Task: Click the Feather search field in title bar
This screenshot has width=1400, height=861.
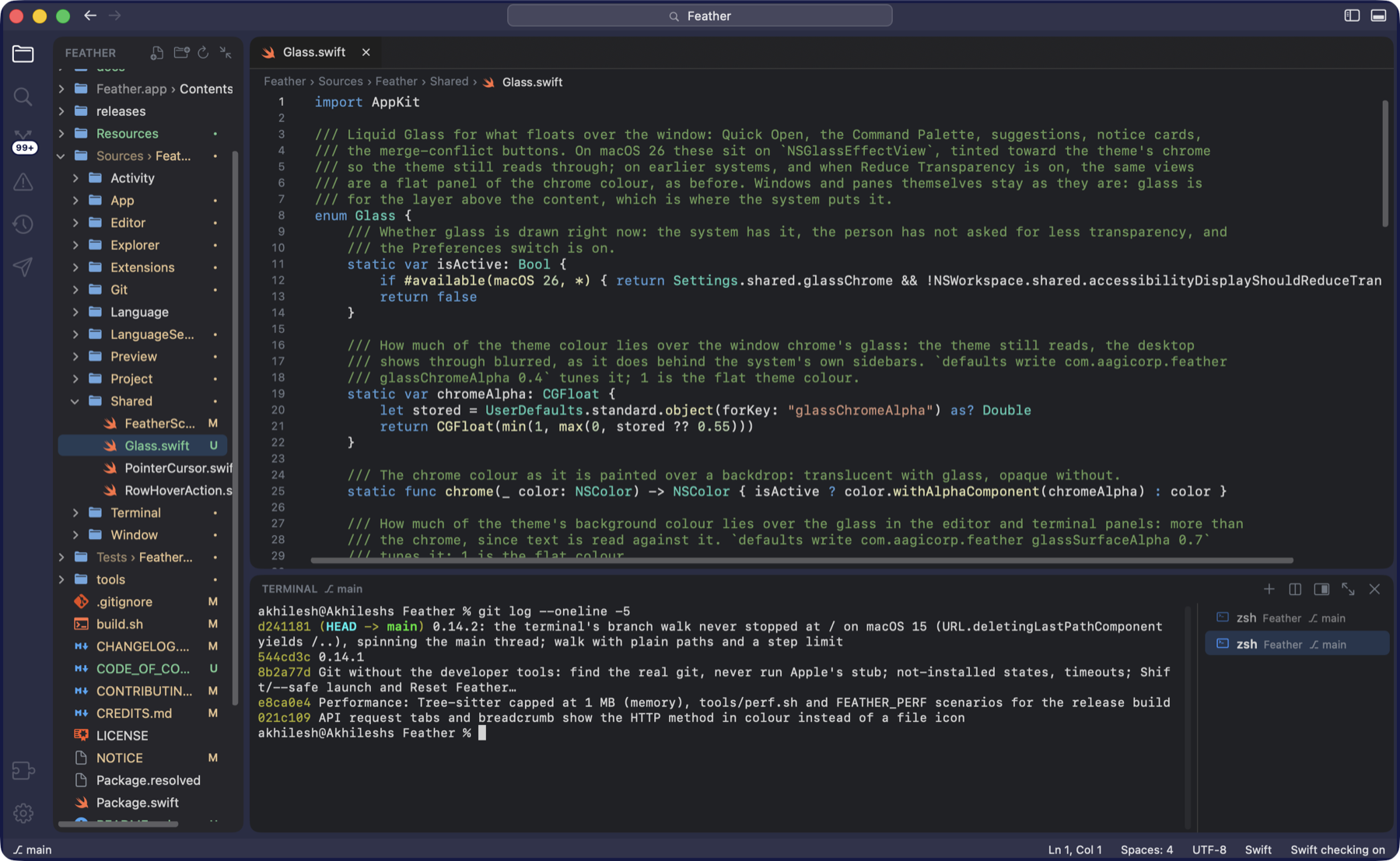Action: coord(699,16)
